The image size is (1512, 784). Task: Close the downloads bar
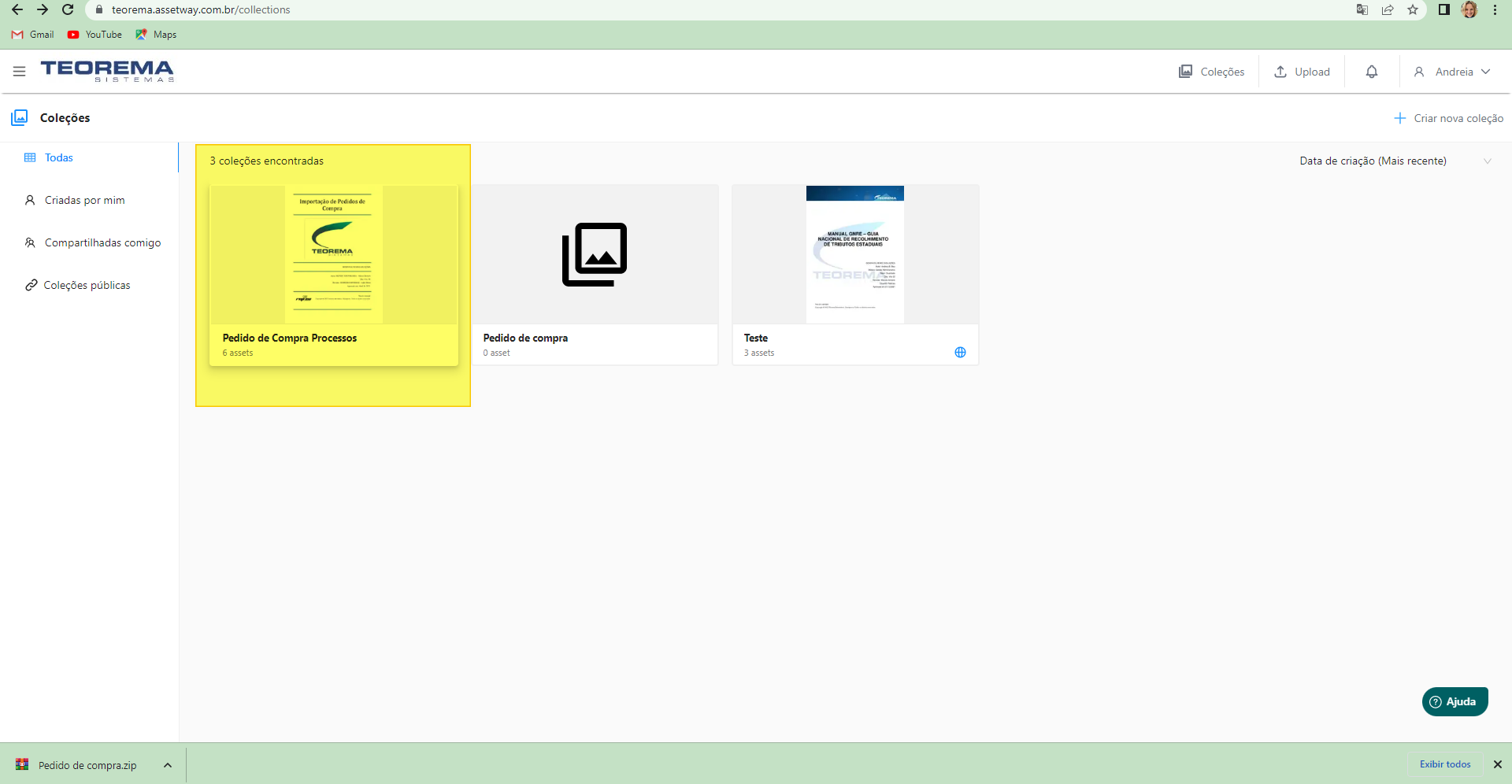tap(1498, 764)
